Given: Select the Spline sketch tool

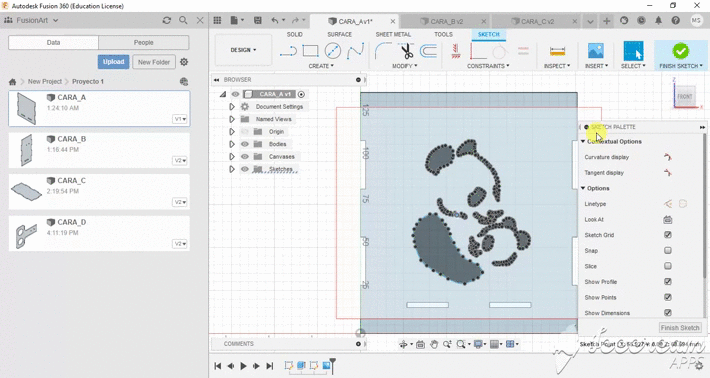Looking at the screenshot, I should 355,51.
